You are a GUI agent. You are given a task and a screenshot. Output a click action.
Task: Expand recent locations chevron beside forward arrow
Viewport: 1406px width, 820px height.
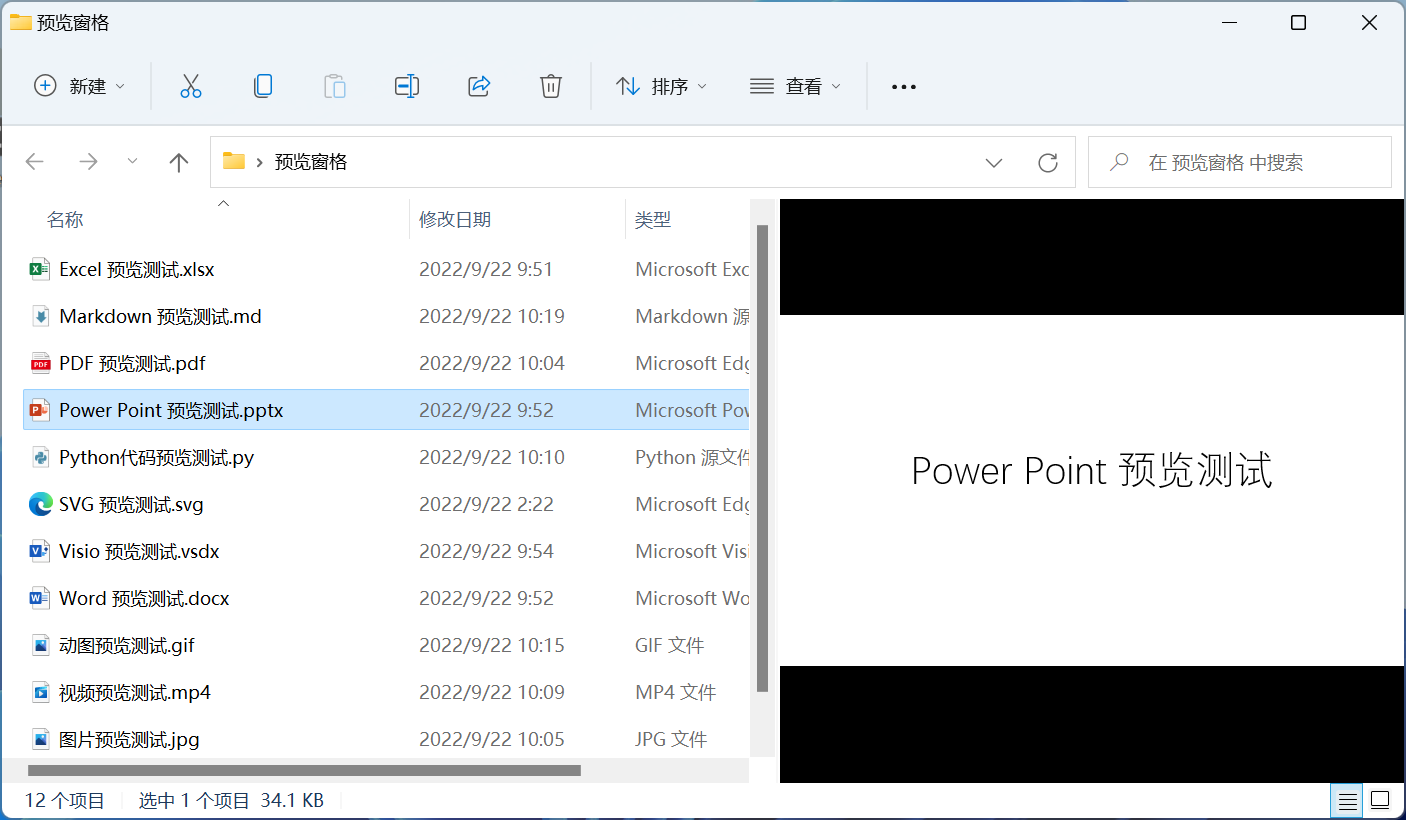pyautogui.click(x=132, y=162)
